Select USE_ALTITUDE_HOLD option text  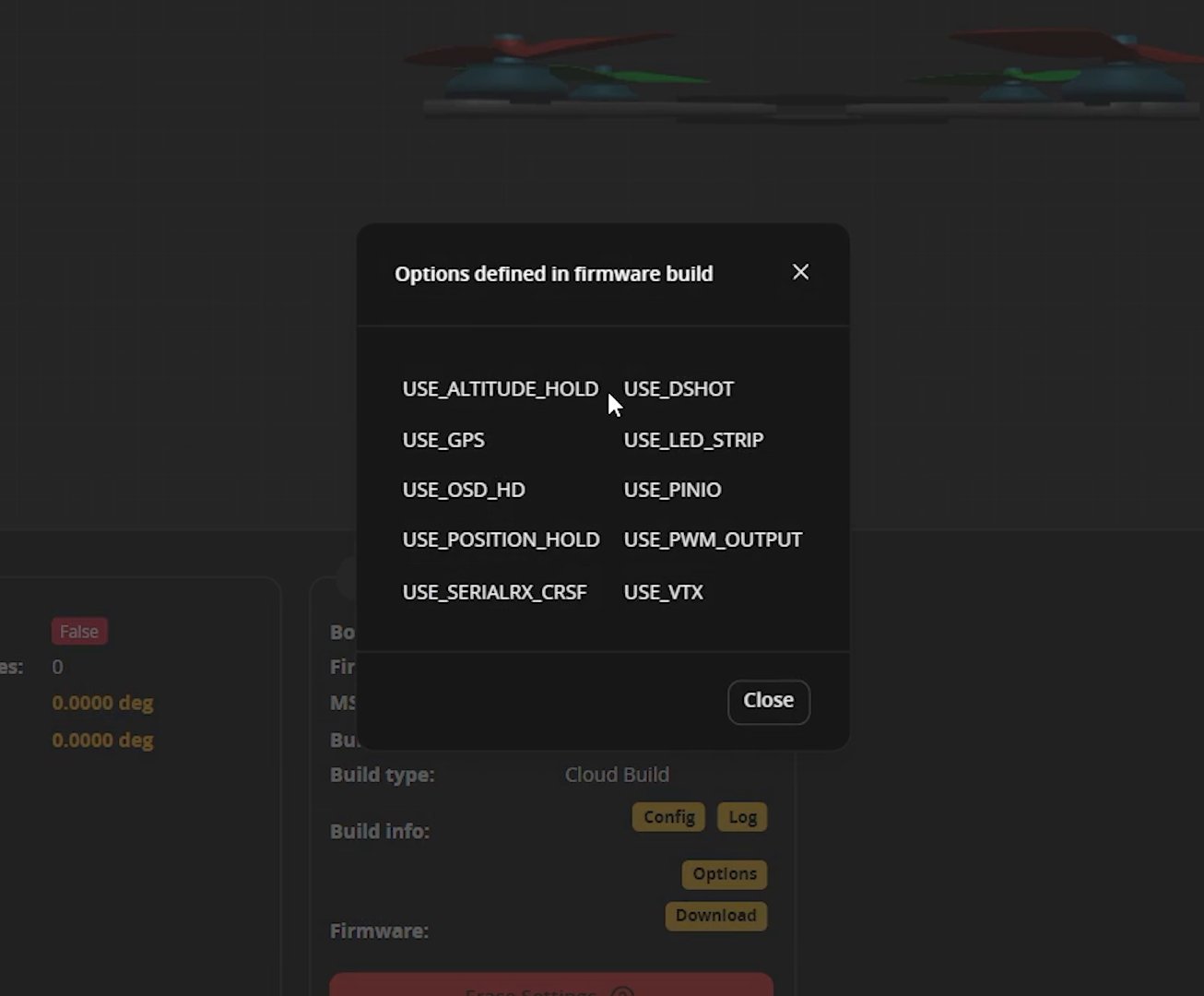(501, 389)
